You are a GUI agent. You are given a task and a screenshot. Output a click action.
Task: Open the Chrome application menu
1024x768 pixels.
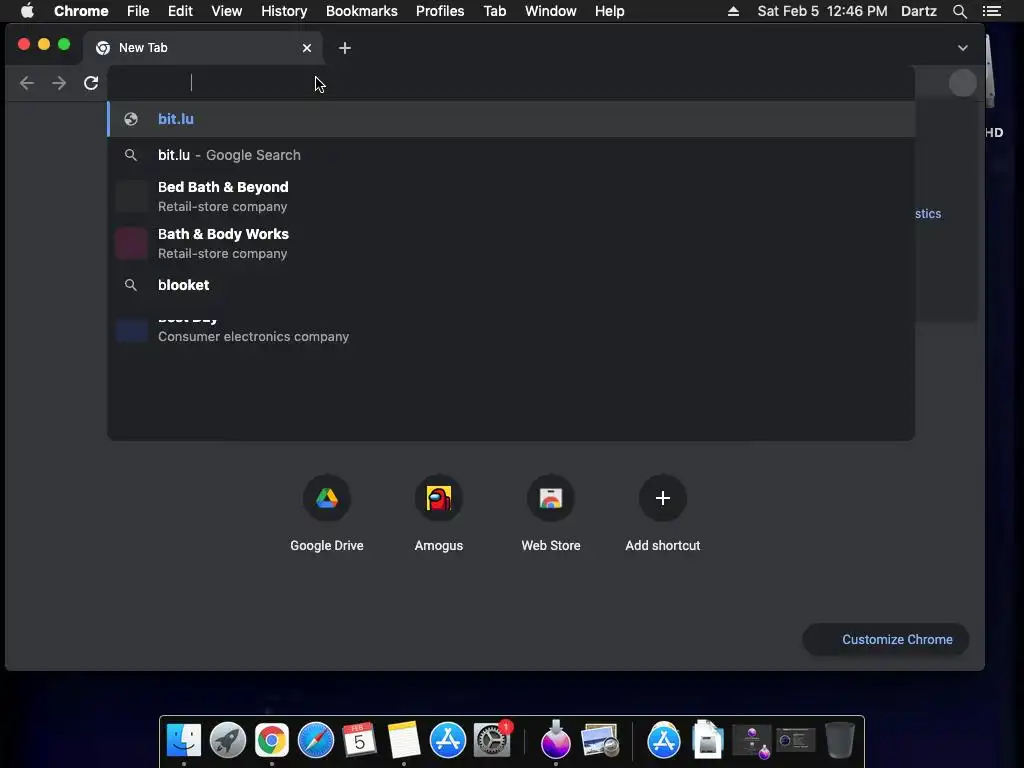tap(81, 11)
